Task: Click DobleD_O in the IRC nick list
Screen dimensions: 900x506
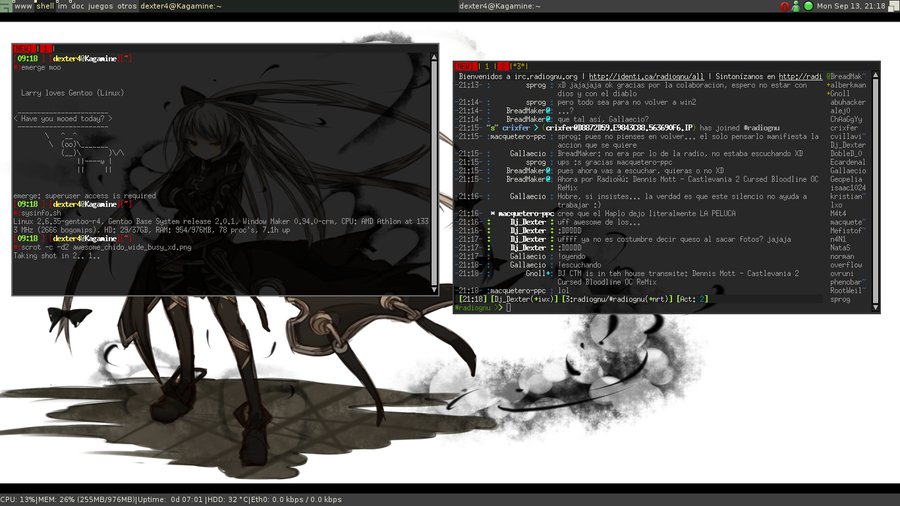Action: [x=846, y=154]
